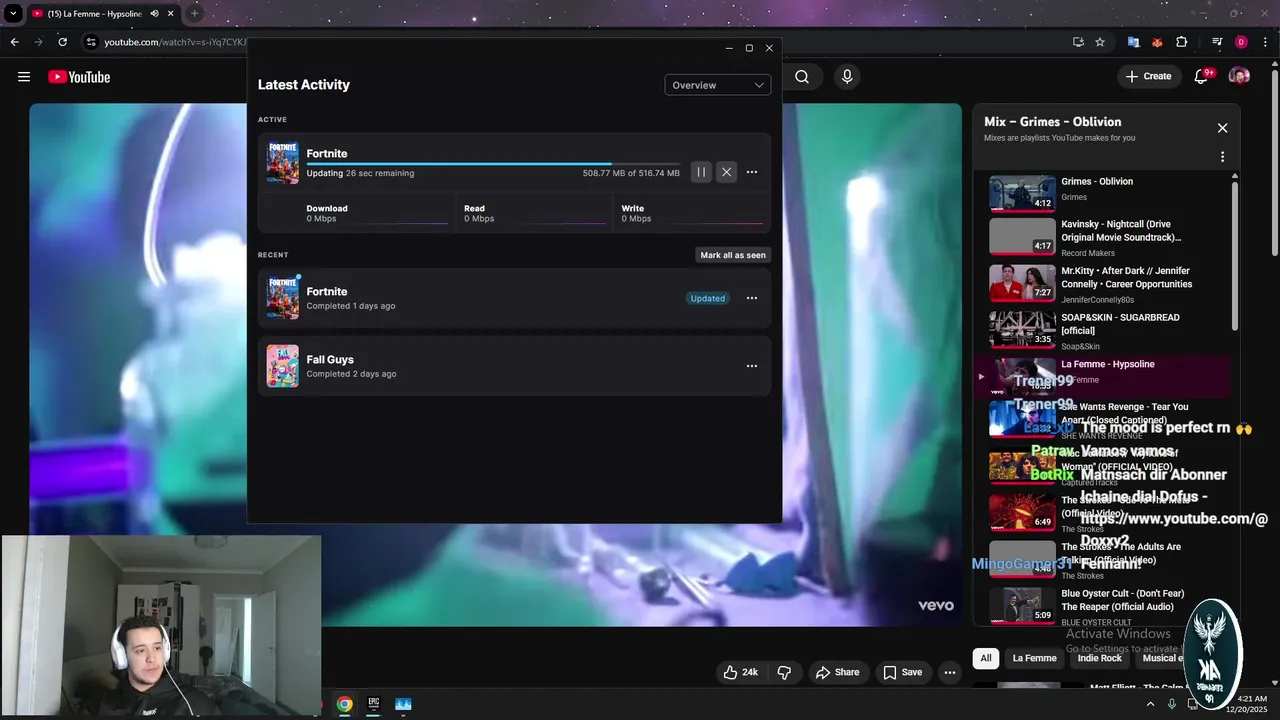Open more actions below the video
The width and height of the screenshot is (1280, 720).
950,672
